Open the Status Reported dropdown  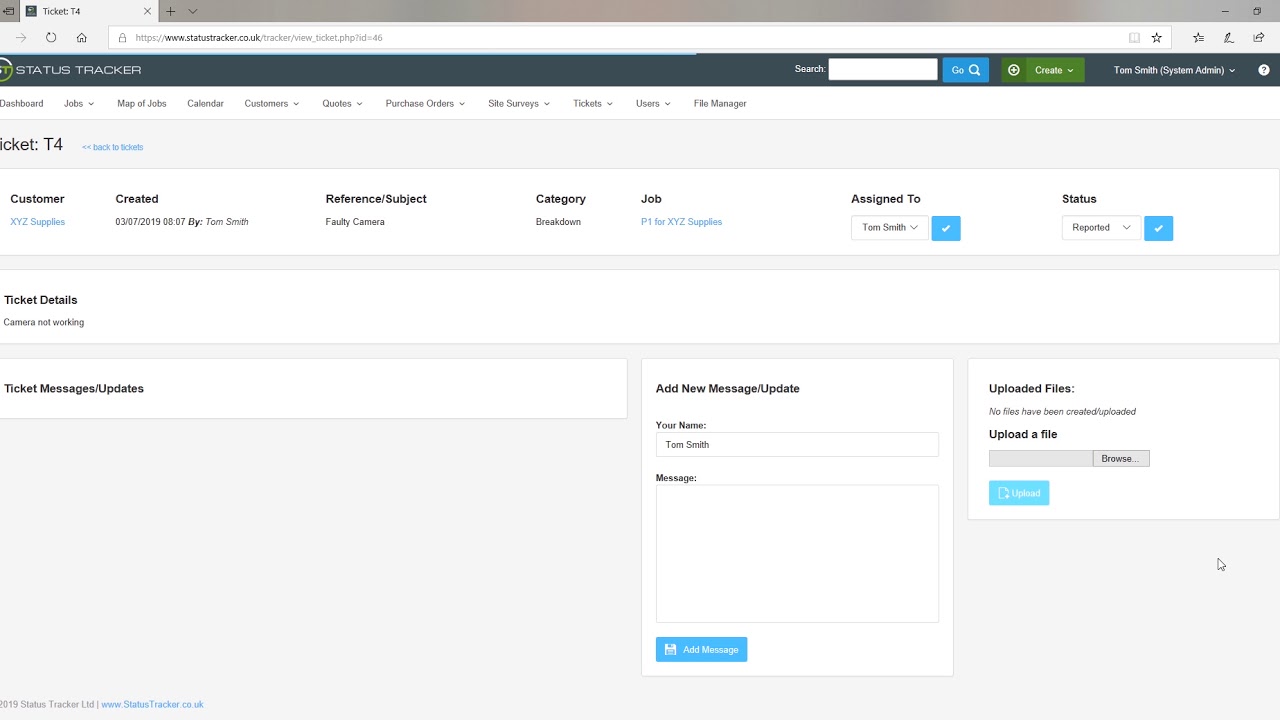[x=1101, y=228]
